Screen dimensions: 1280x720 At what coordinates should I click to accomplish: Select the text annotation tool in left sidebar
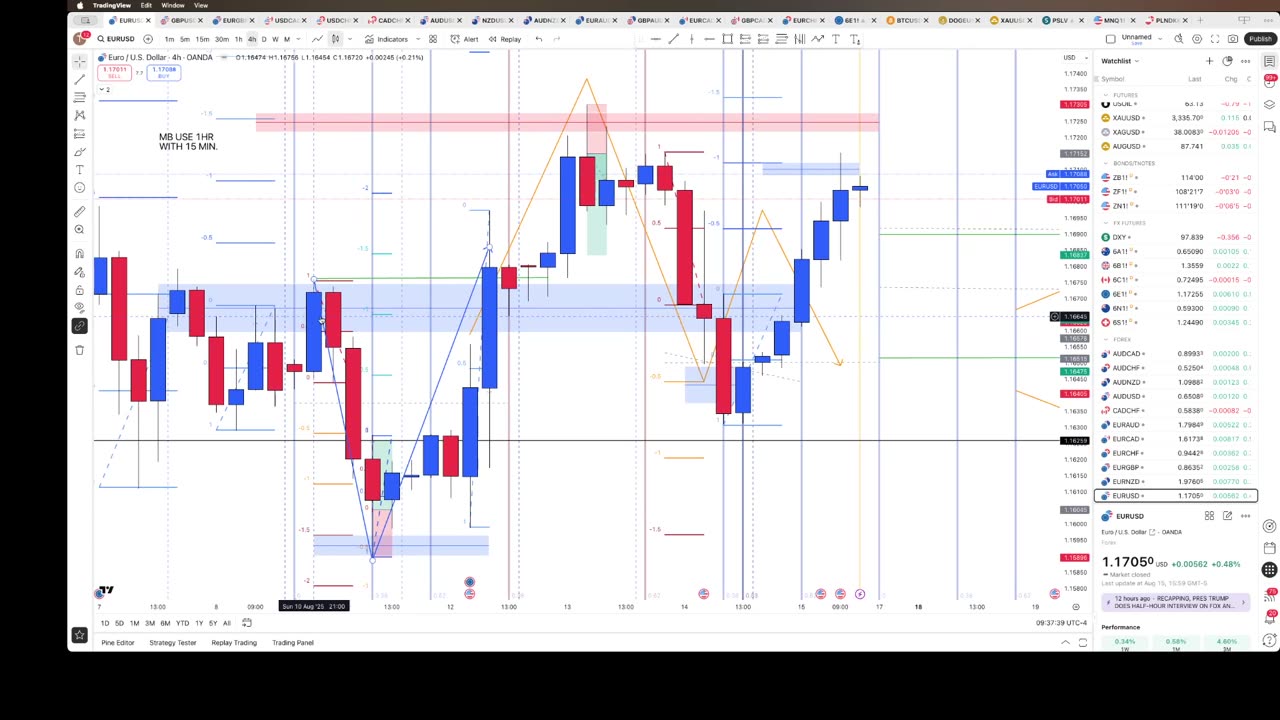79,169
